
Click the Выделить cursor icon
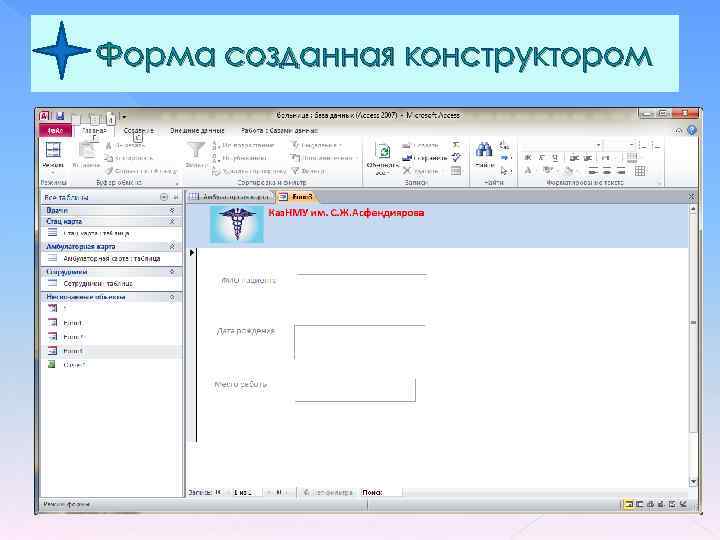point(505,171)
